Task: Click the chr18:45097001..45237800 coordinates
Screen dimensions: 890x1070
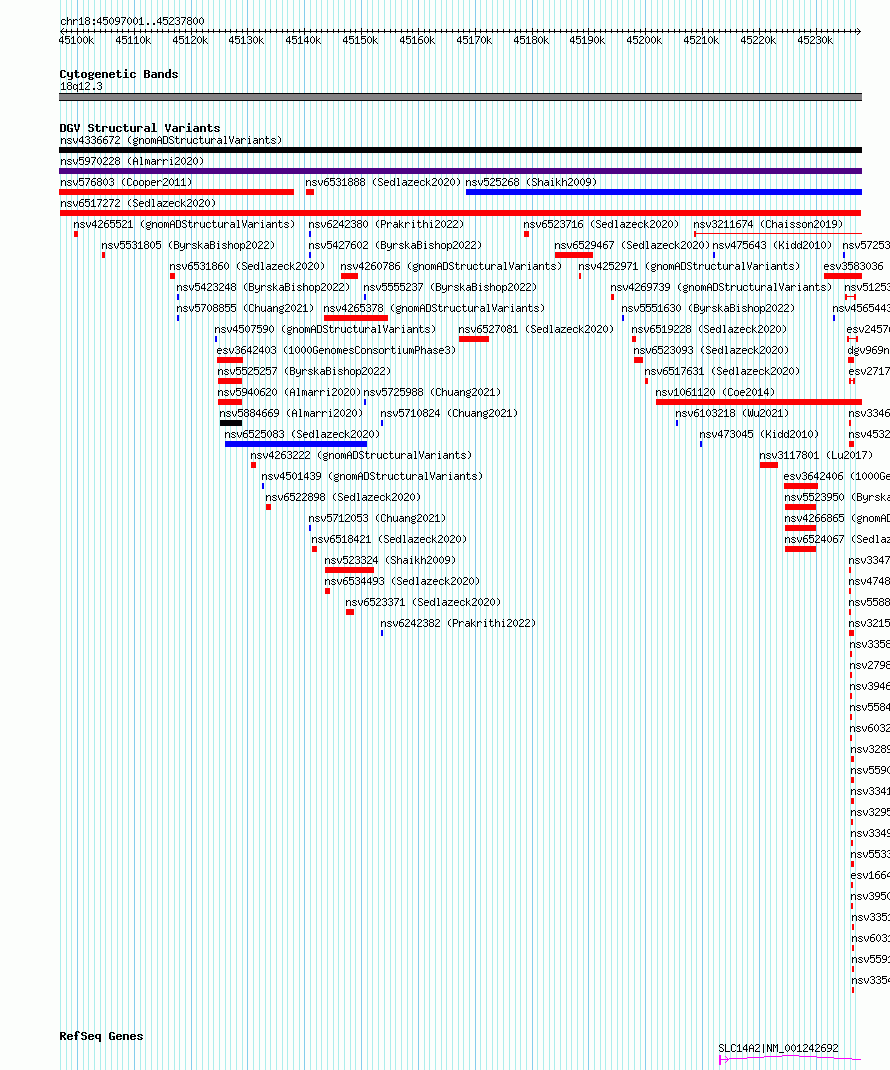Action: (x=132, y=21)
